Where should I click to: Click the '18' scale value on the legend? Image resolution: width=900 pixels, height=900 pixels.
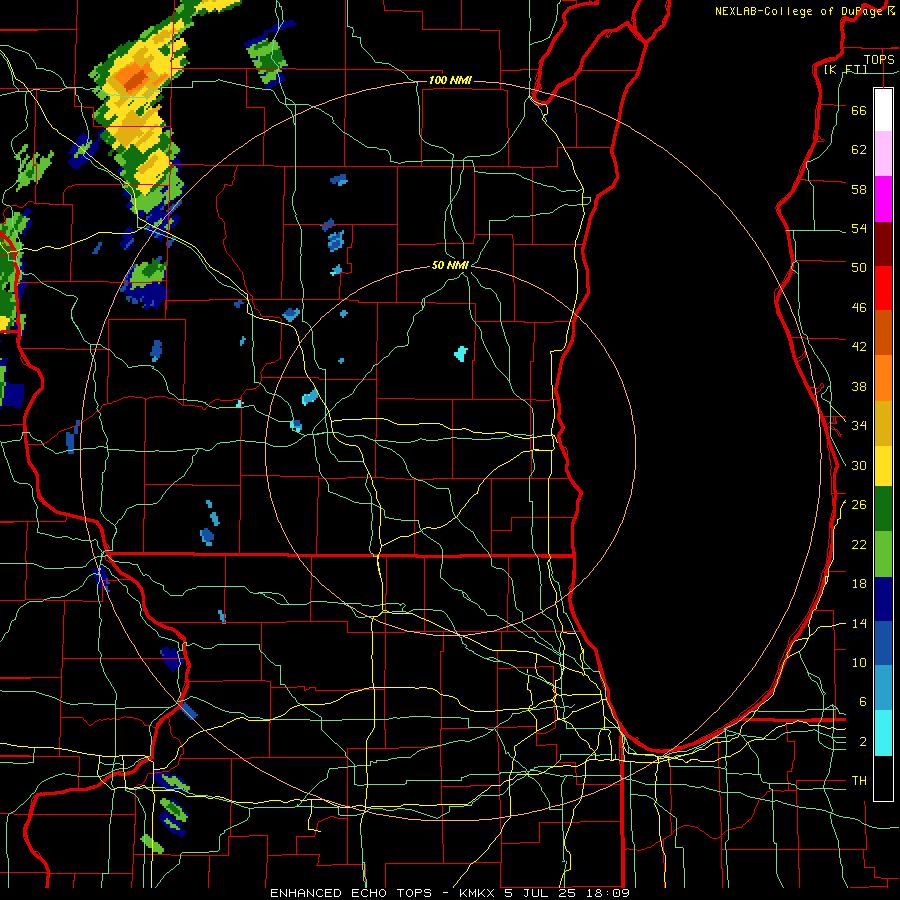pyautogui.click(x=859, y=584)
